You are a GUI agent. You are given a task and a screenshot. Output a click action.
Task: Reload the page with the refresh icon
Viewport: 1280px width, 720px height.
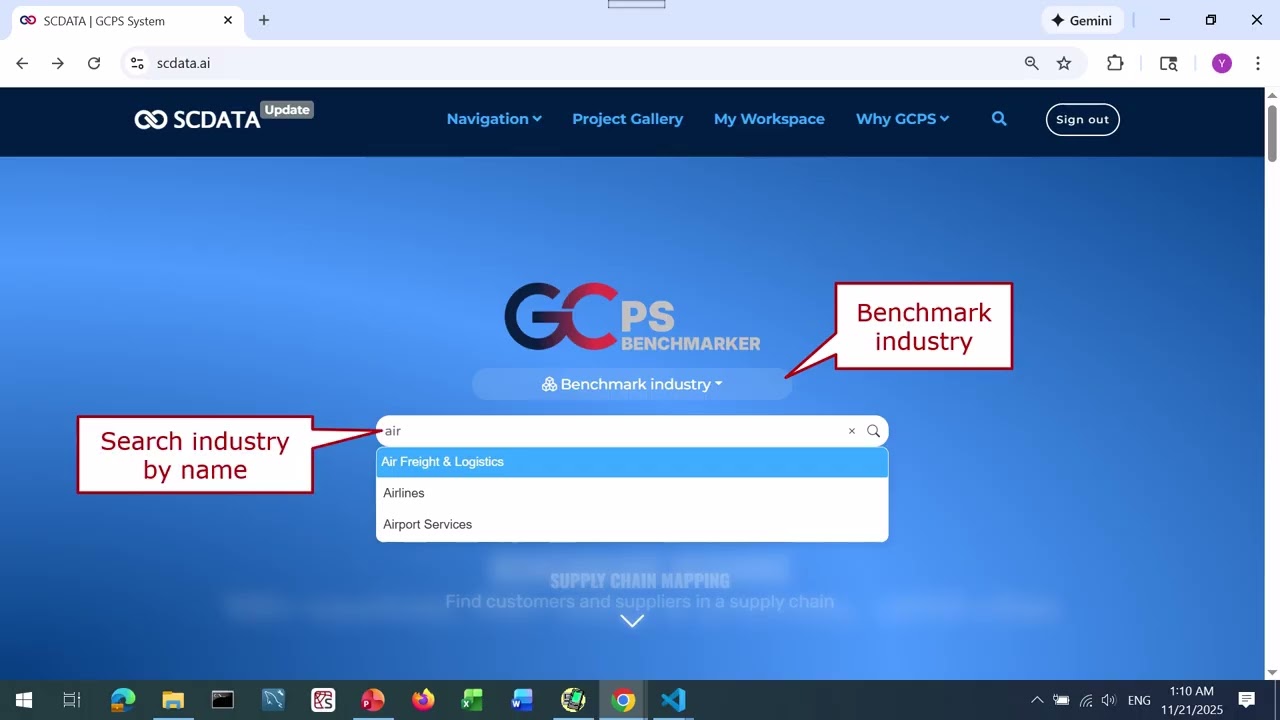coord(94,63)
